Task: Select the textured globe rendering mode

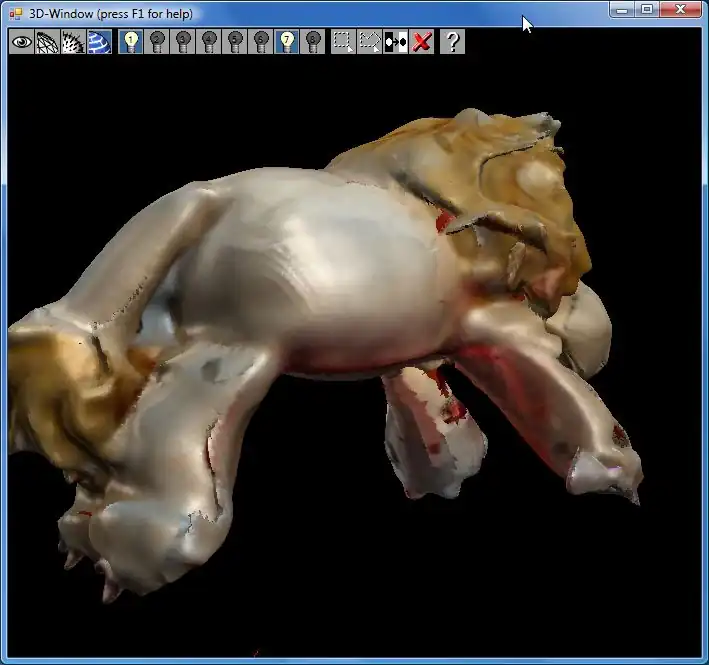Action: click(99, 41)
